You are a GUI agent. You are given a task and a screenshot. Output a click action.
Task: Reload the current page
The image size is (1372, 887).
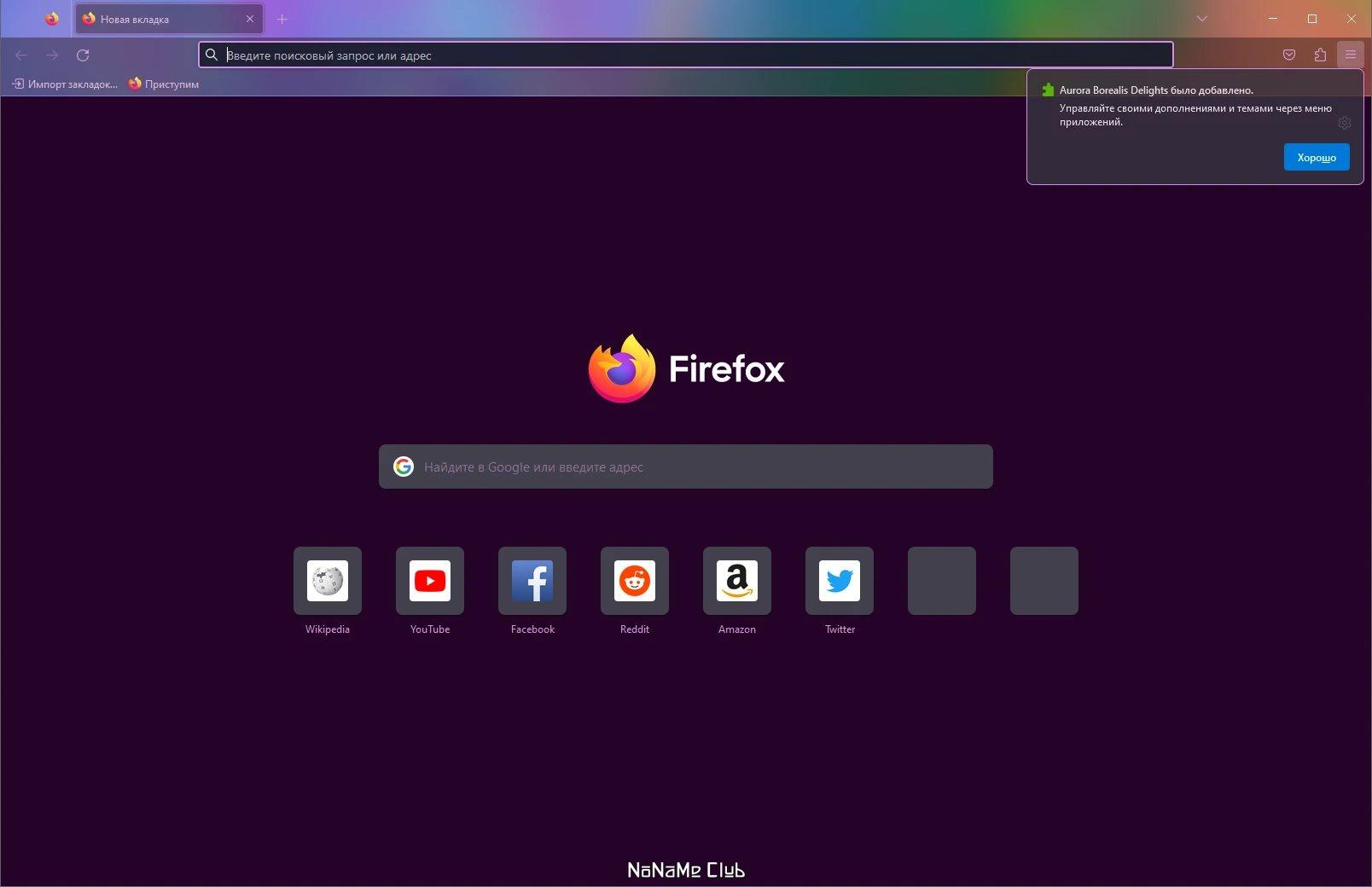[x=83, y=55]
